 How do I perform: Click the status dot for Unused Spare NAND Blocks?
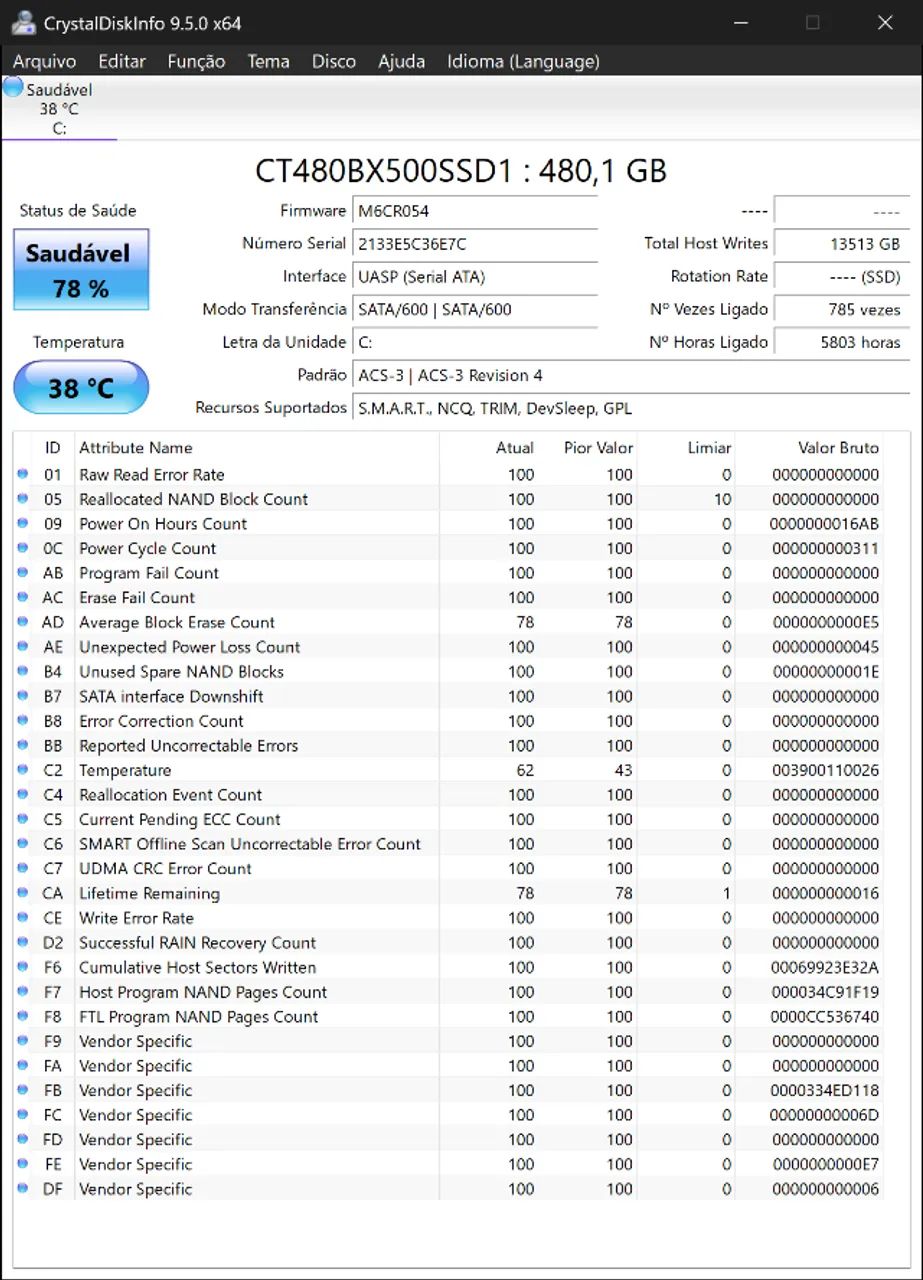tap(22, 671)
